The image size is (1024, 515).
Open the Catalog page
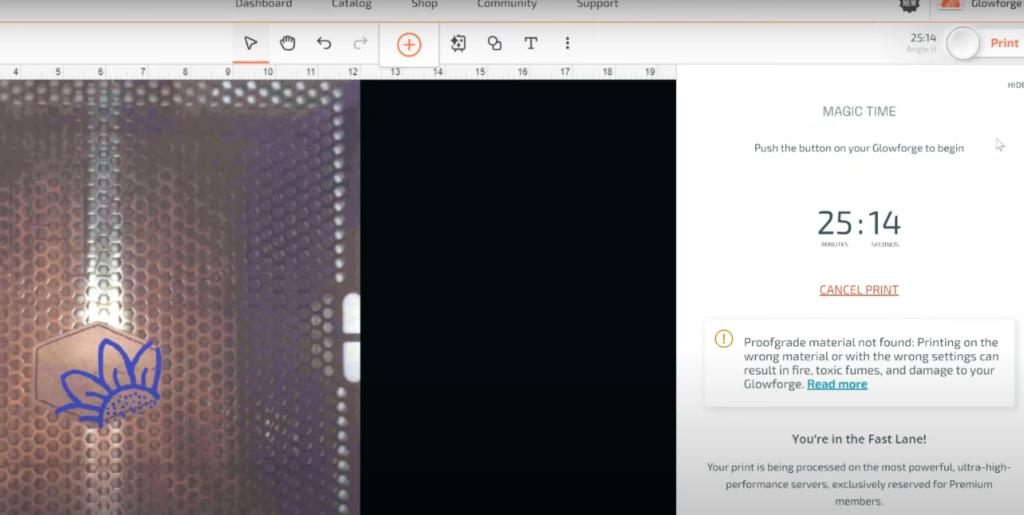351,5
